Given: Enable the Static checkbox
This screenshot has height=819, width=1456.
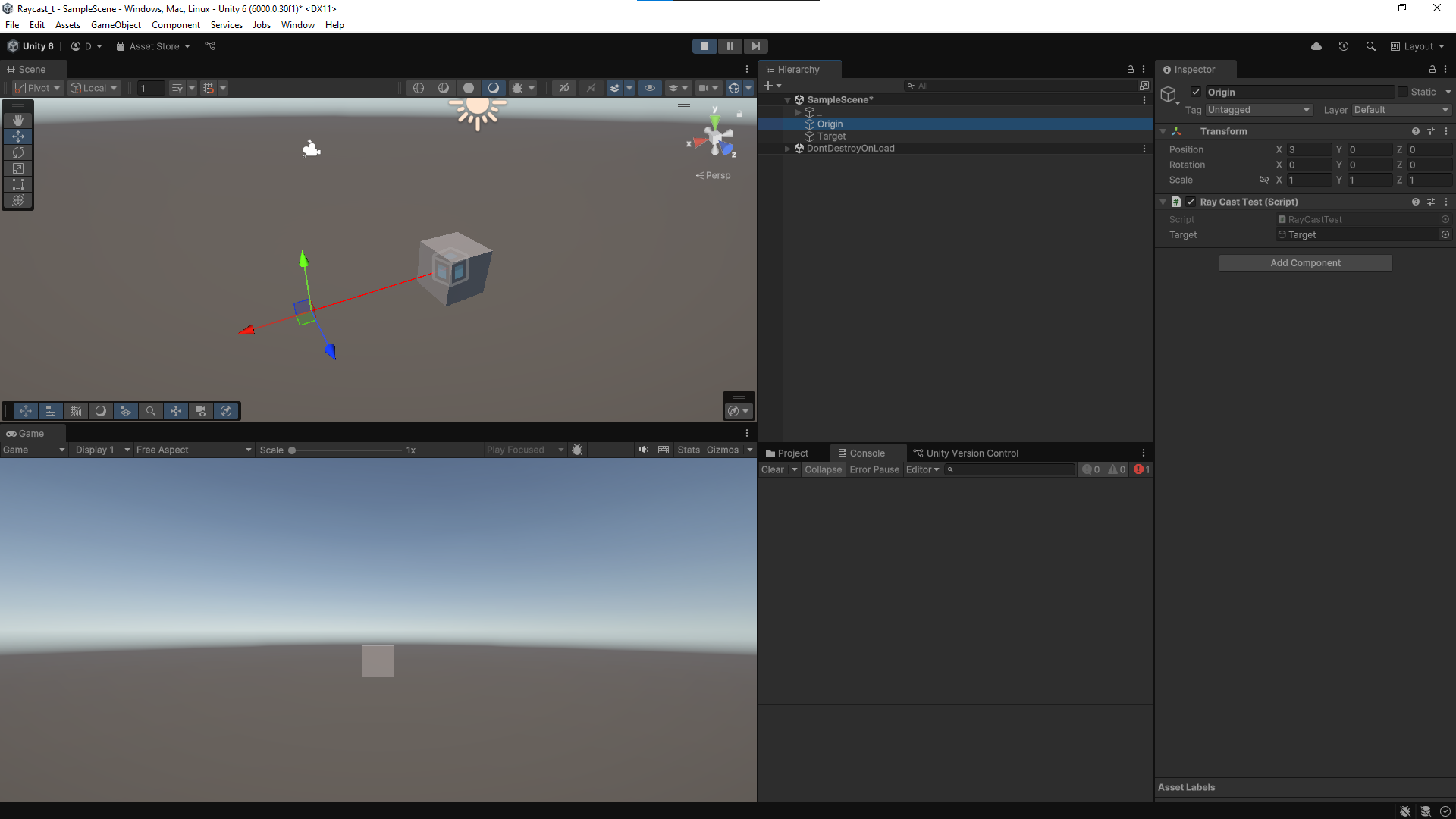Looking at the screenshot, I should pyautogui.click(x=1403, y=92).
